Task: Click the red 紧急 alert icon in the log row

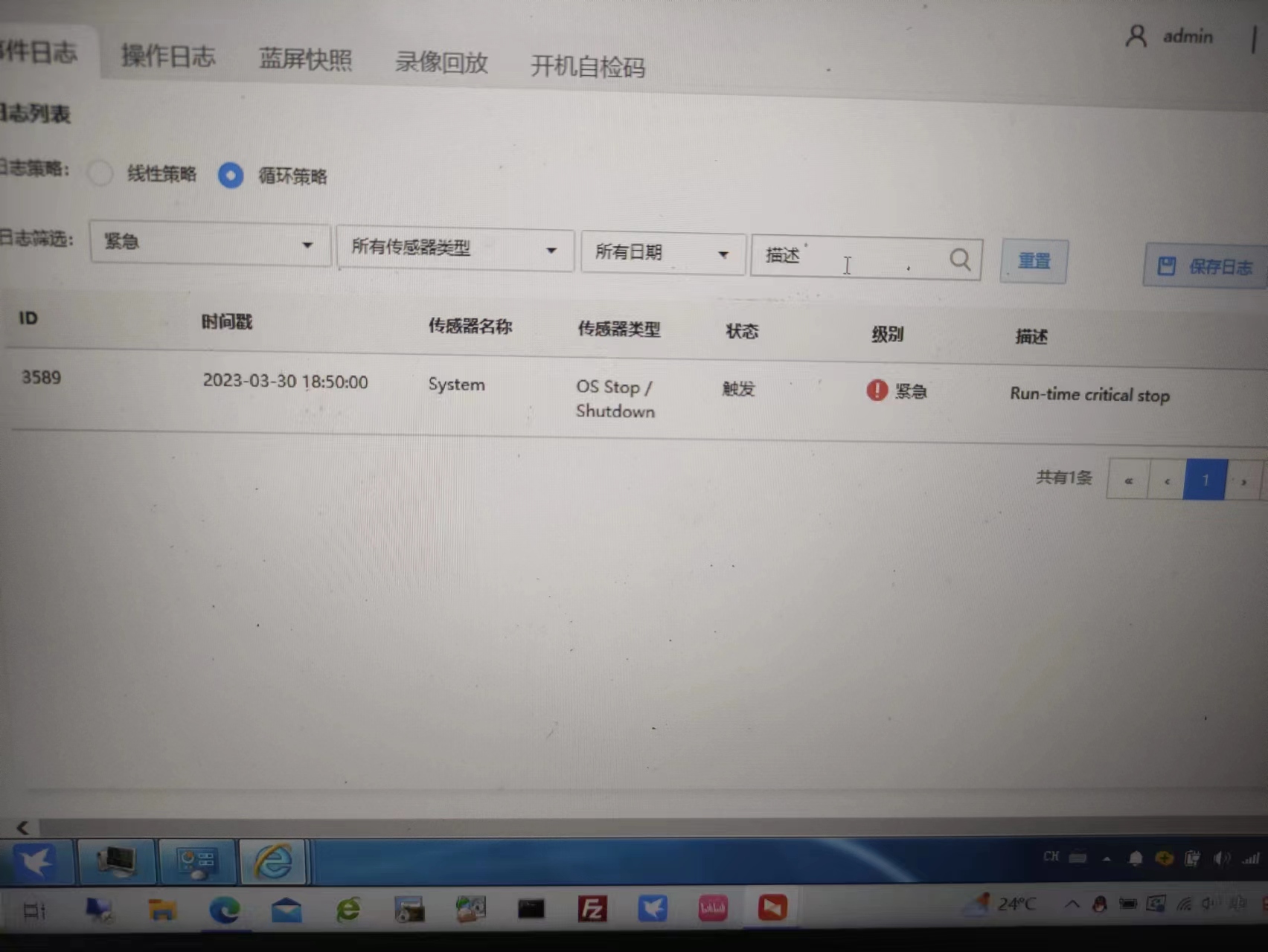Action: tap(876, 390)
